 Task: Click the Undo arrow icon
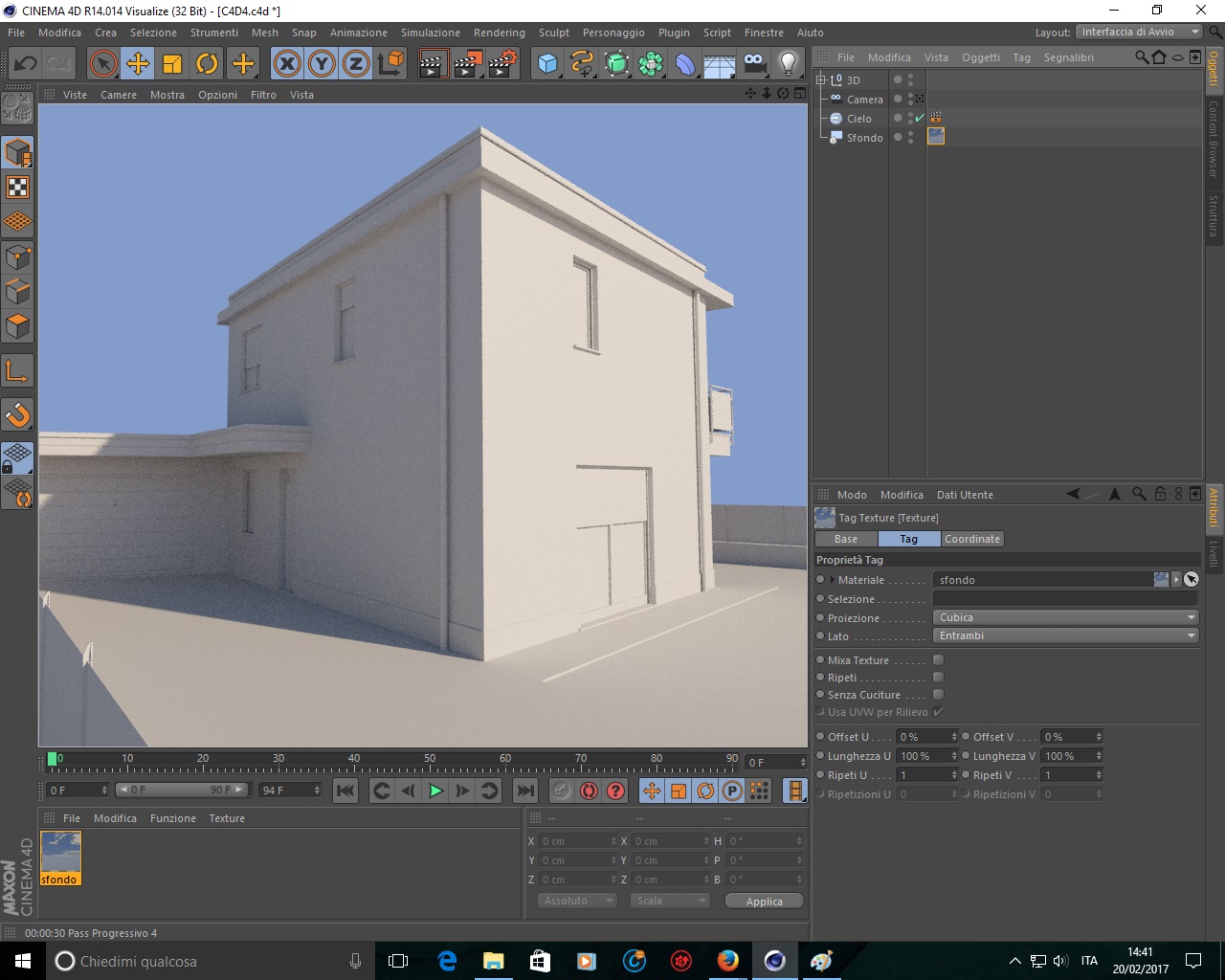pyautogui.click(x=25, y=64)
